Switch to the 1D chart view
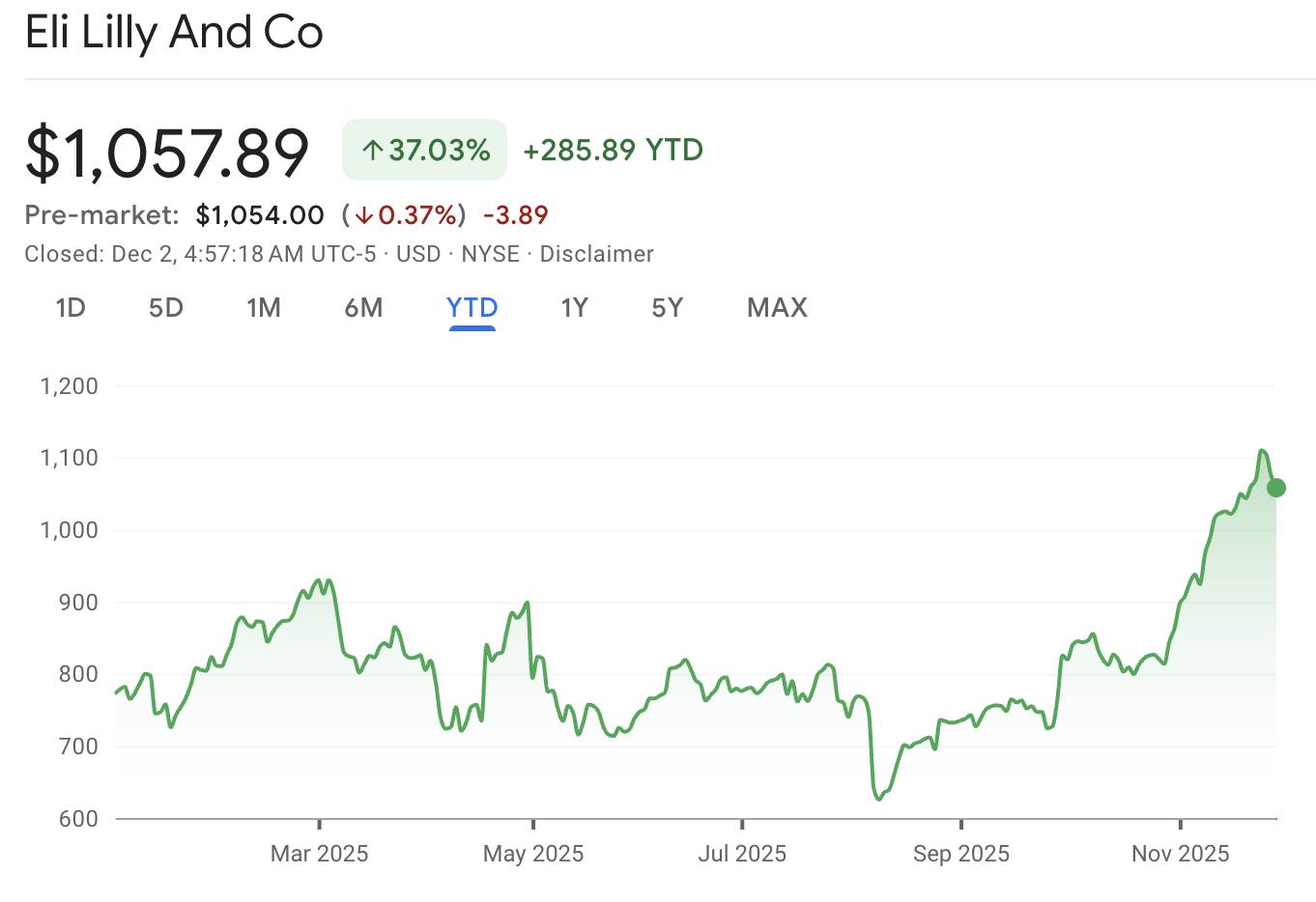The image size is (1316, 902). (71, 307)
